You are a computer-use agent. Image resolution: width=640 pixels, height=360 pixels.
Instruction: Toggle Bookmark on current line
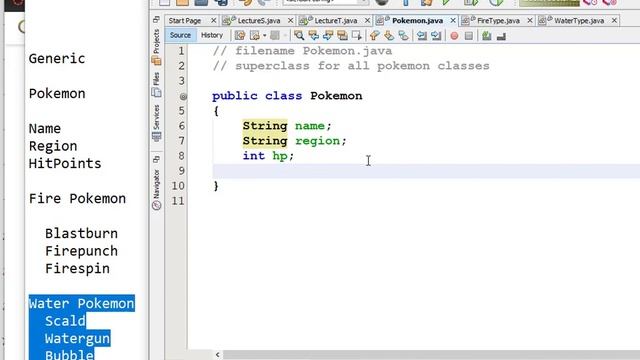[403, 36]
